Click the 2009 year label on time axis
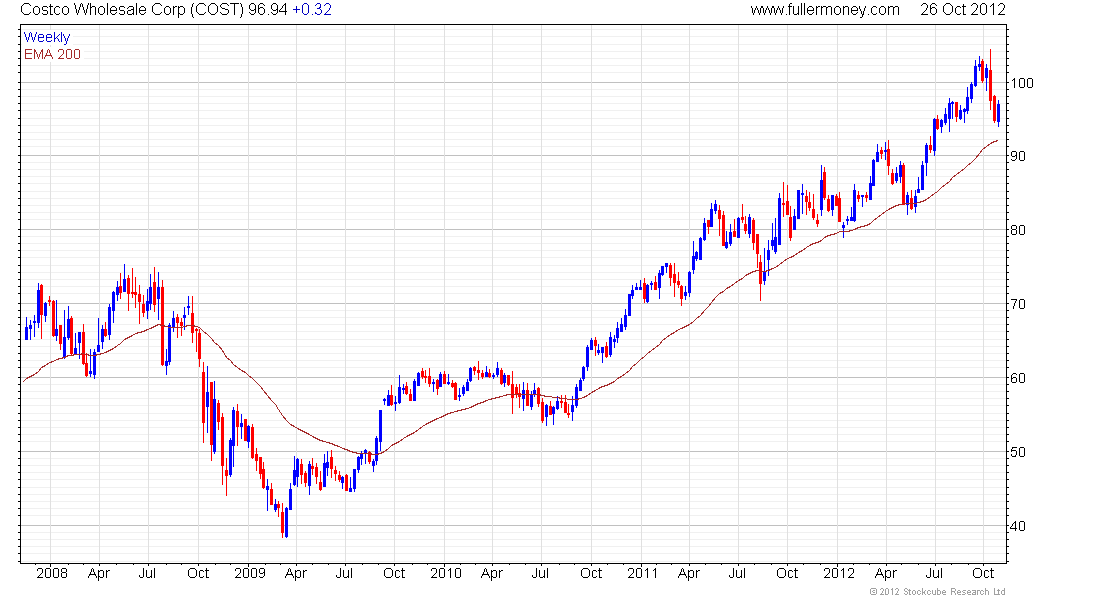 (250, 573)
